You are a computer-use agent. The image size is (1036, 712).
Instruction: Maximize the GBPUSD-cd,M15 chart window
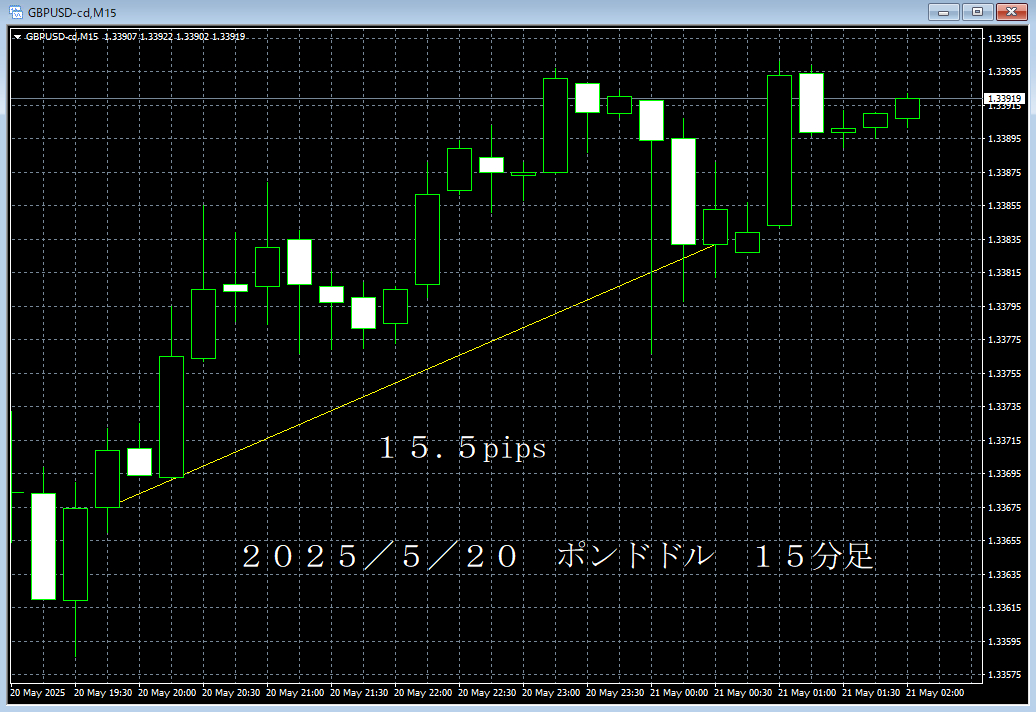click(x=975, y=12)
